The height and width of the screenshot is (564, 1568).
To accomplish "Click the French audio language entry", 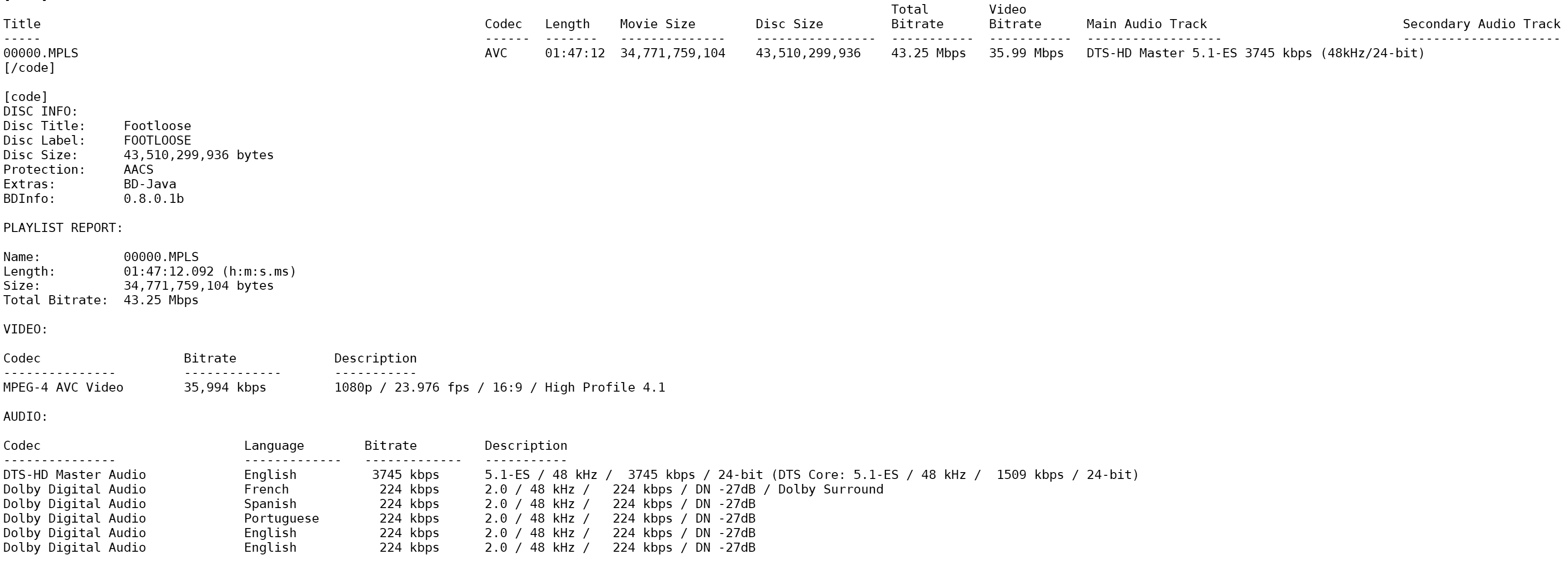I will (266, 490).
